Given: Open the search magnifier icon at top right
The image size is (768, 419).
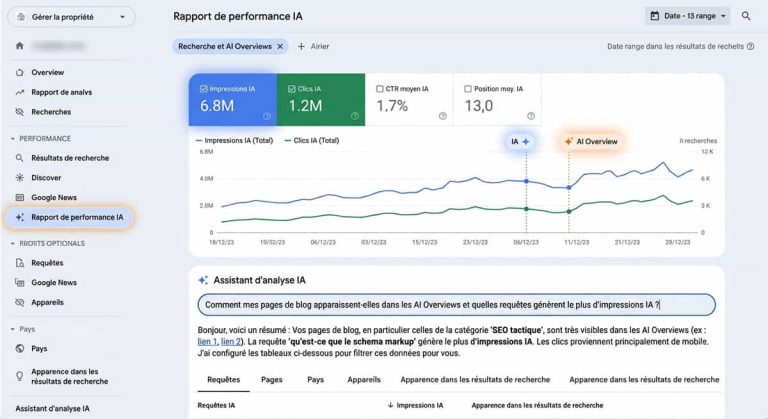Looking at the screenshot, I should (745, 16).
